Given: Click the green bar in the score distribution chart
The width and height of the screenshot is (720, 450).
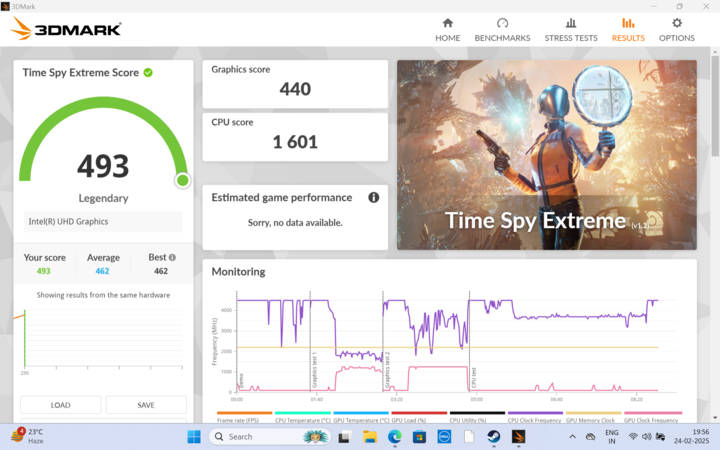Looking at the screenshot, I should coord(25,338).
